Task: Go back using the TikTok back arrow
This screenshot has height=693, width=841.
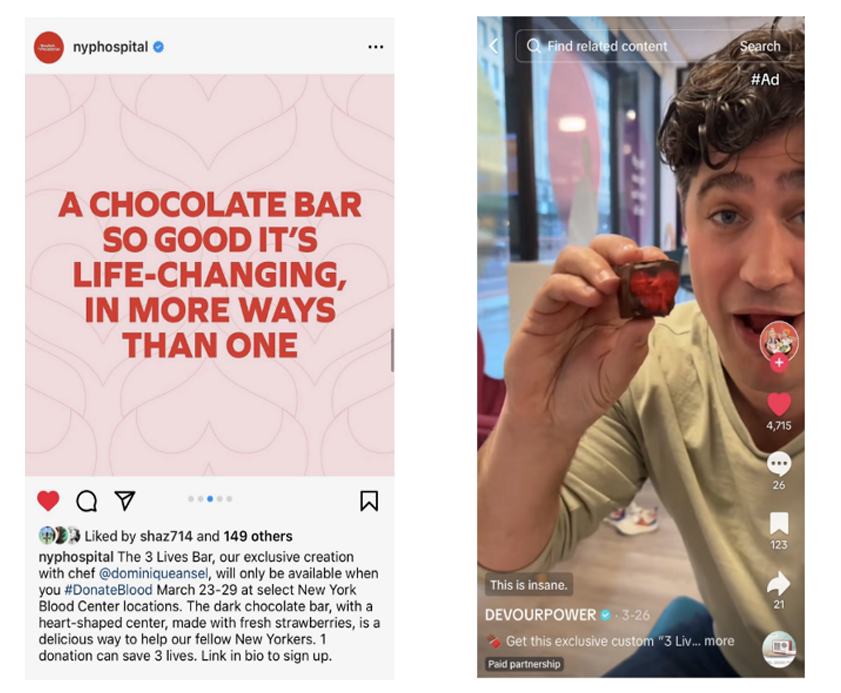Action: pos(494,46)
